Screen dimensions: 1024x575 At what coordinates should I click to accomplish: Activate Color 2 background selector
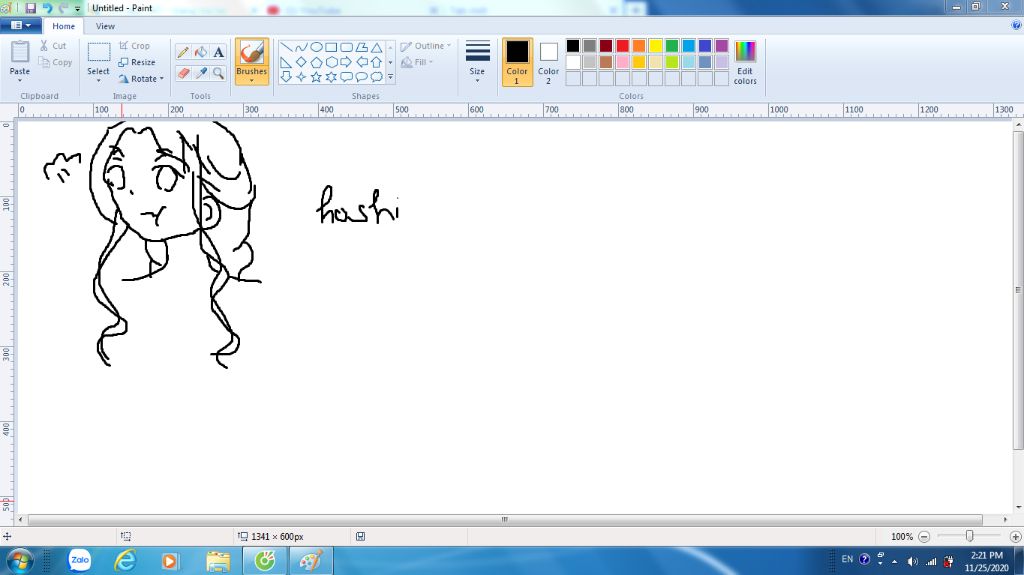point(548,61)
